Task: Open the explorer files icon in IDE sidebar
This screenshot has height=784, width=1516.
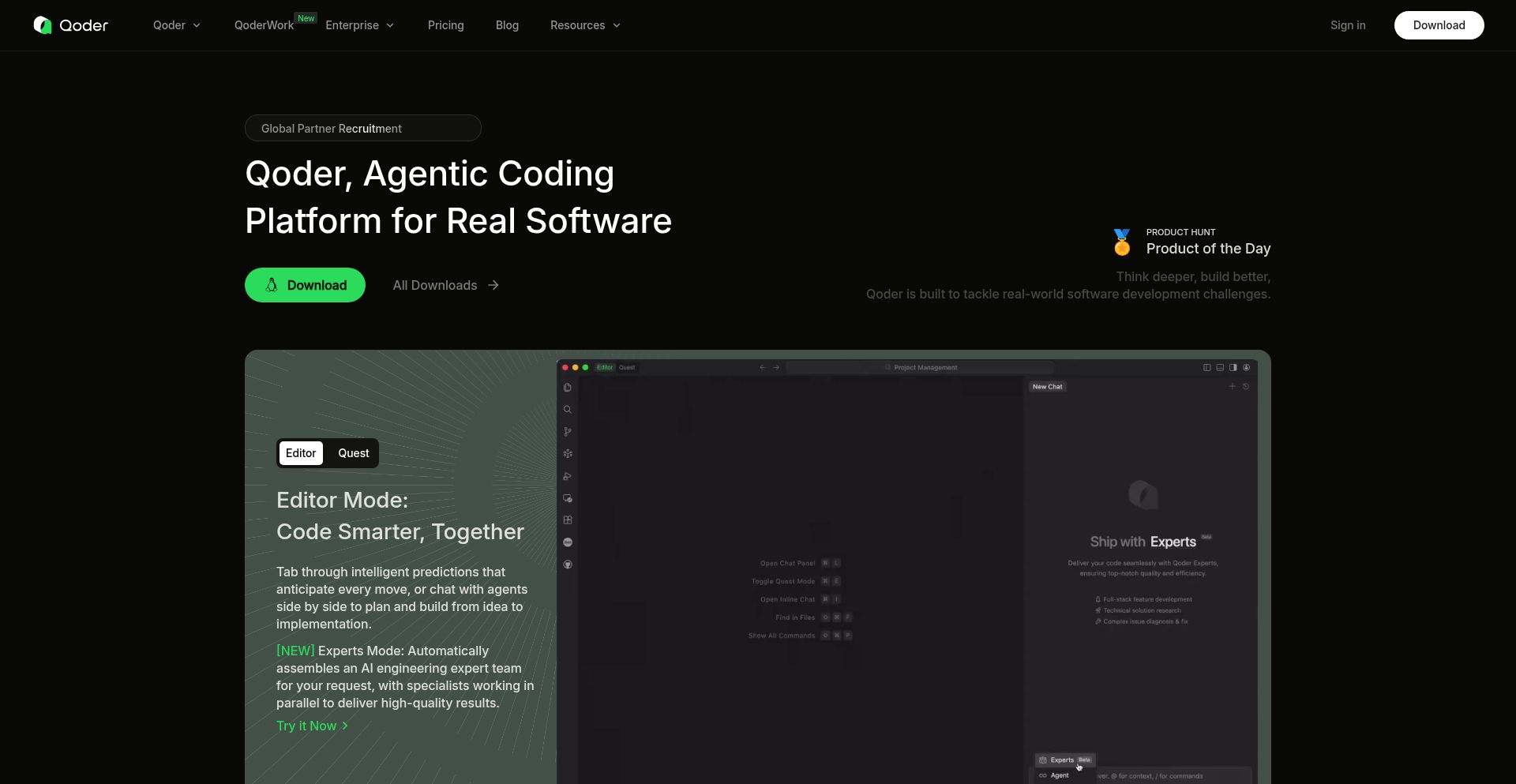Action: (x=567, y=388)
